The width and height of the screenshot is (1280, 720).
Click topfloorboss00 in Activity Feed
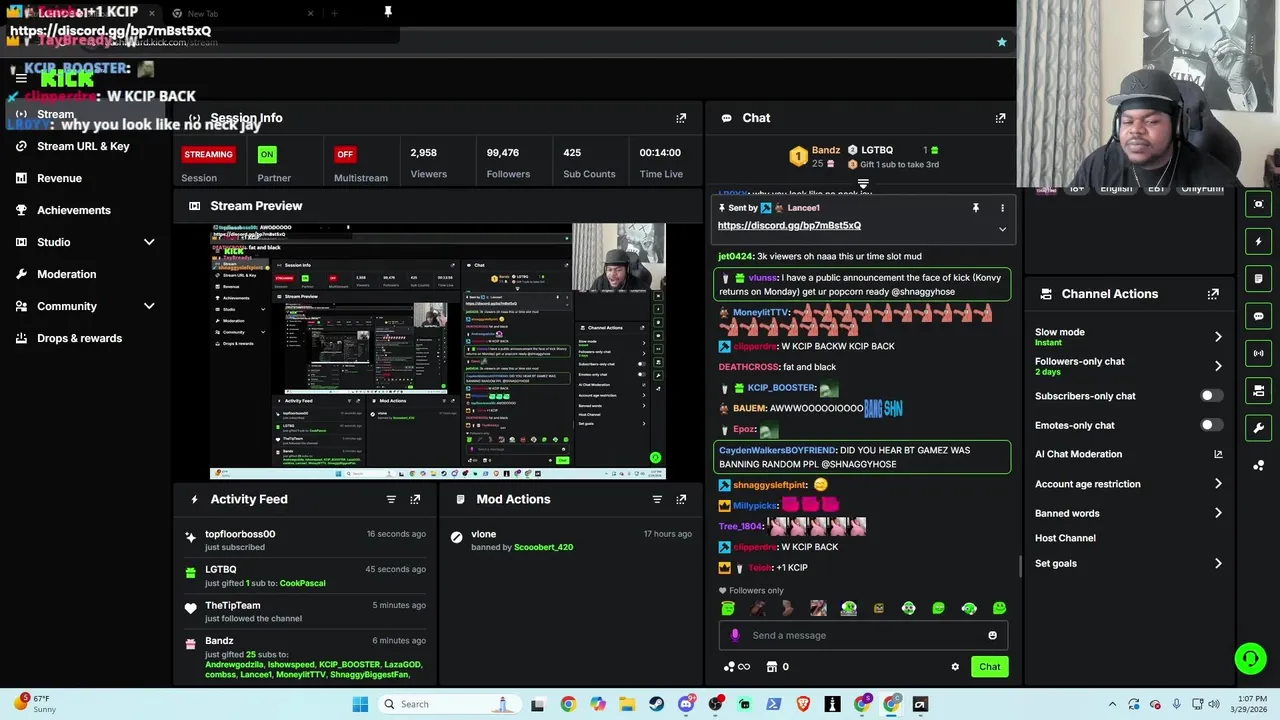(240, 534)
